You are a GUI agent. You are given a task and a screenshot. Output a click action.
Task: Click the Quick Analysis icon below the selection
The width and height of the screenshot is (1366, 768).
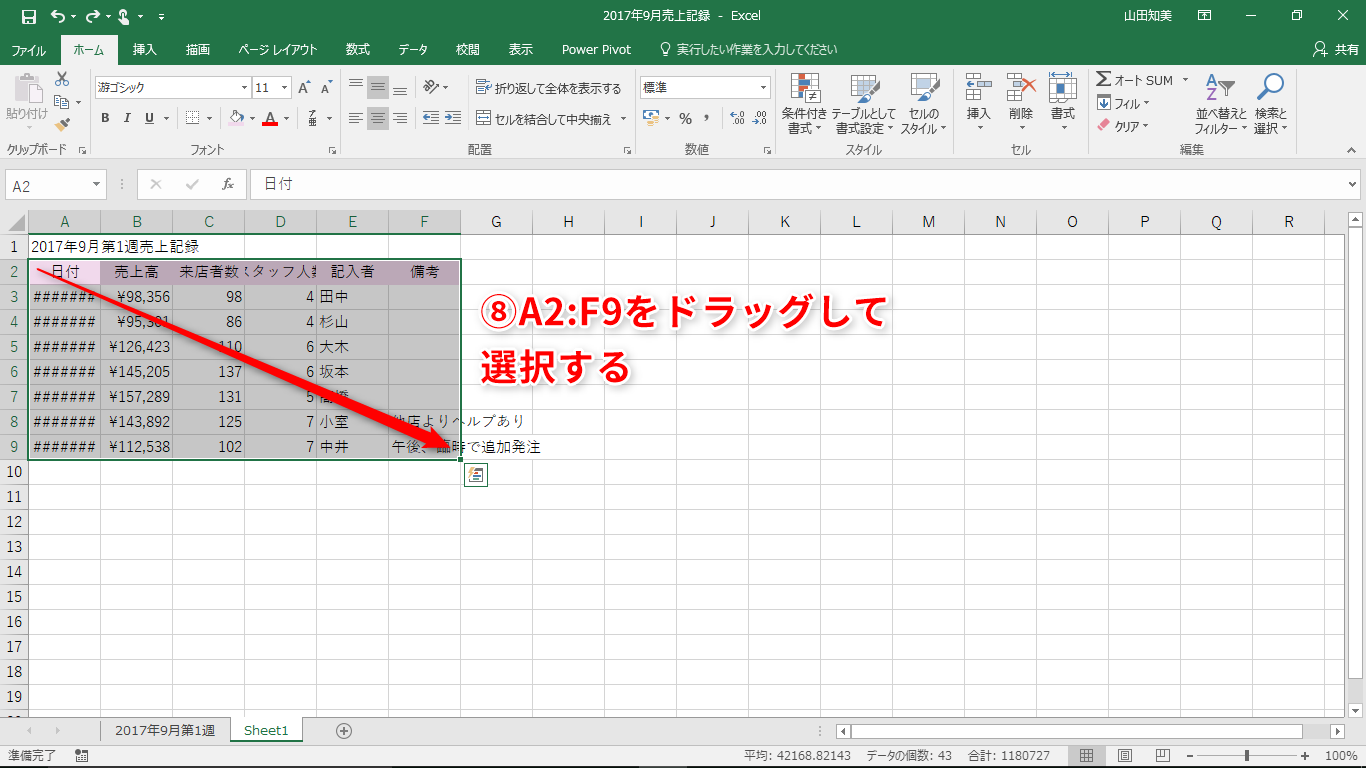(475, 476)
